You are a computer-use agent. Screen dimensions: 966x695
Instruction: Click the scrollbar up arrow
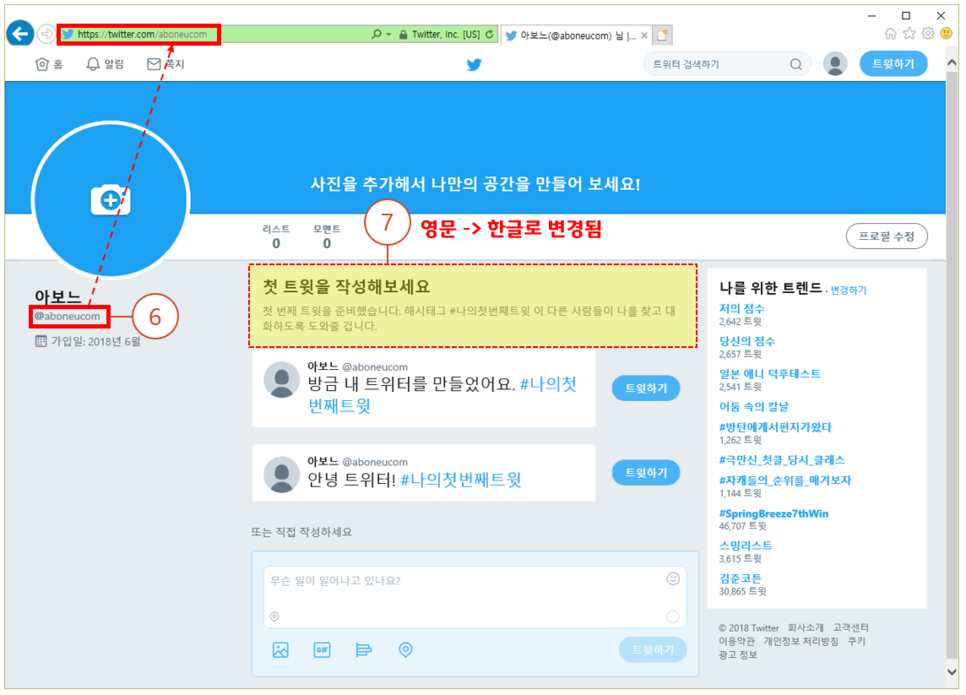pos(952,63)
